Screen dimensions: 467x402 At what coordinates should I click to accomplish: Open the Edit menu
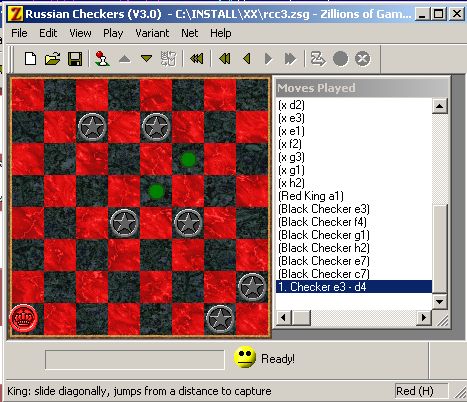click(x=48, y=33)
